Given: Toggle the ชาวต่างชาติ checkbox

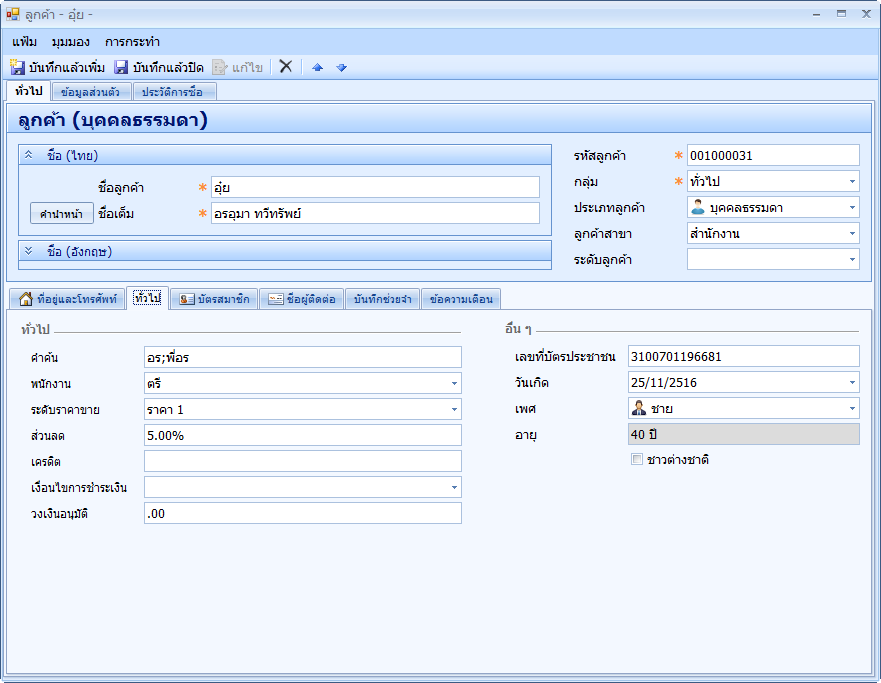Looking at the screenshot, I should [636, 460].
